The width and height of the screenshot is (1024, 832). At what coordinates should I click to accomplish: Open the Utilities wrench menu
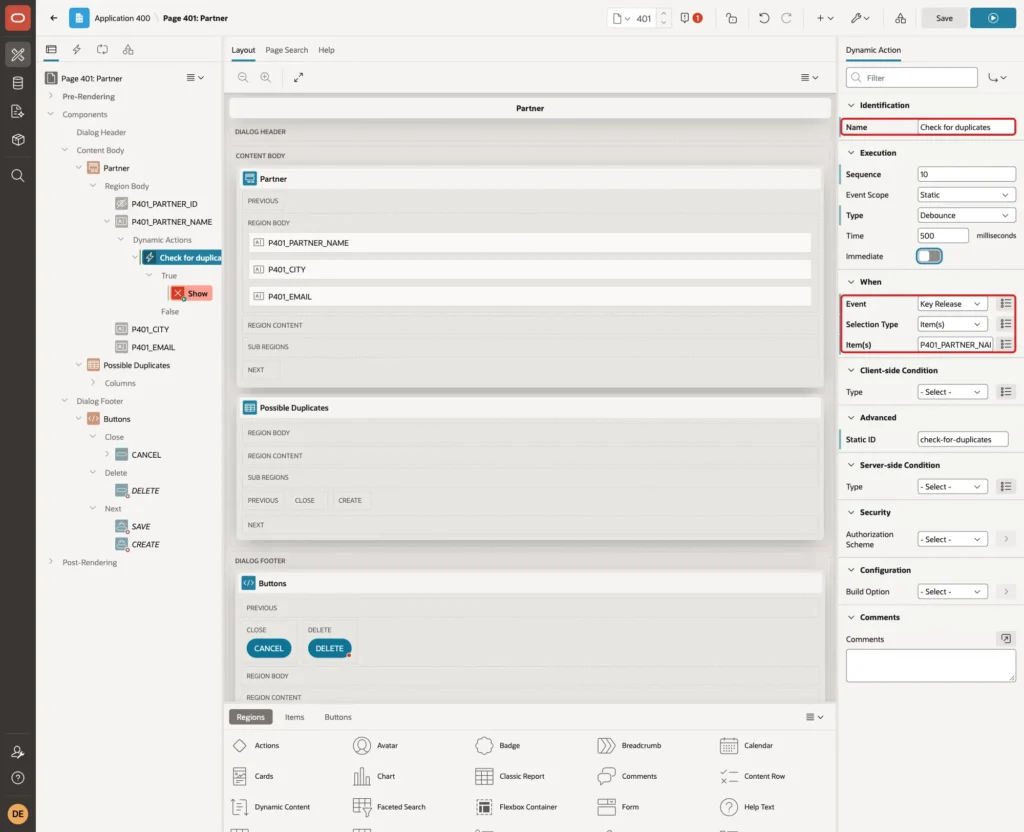860,18
